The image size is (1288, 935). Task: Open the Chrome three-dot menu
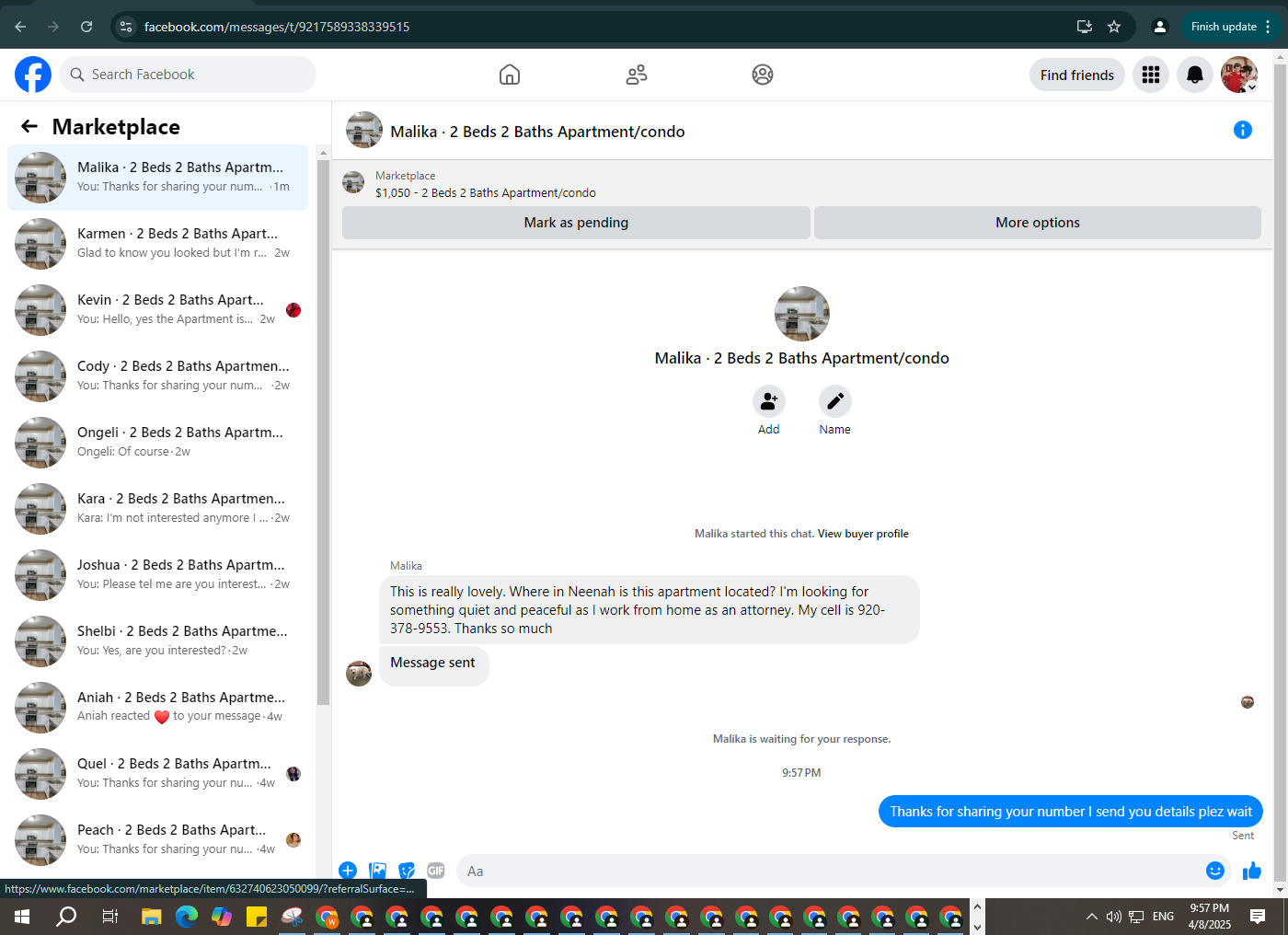pos(1268,27)
